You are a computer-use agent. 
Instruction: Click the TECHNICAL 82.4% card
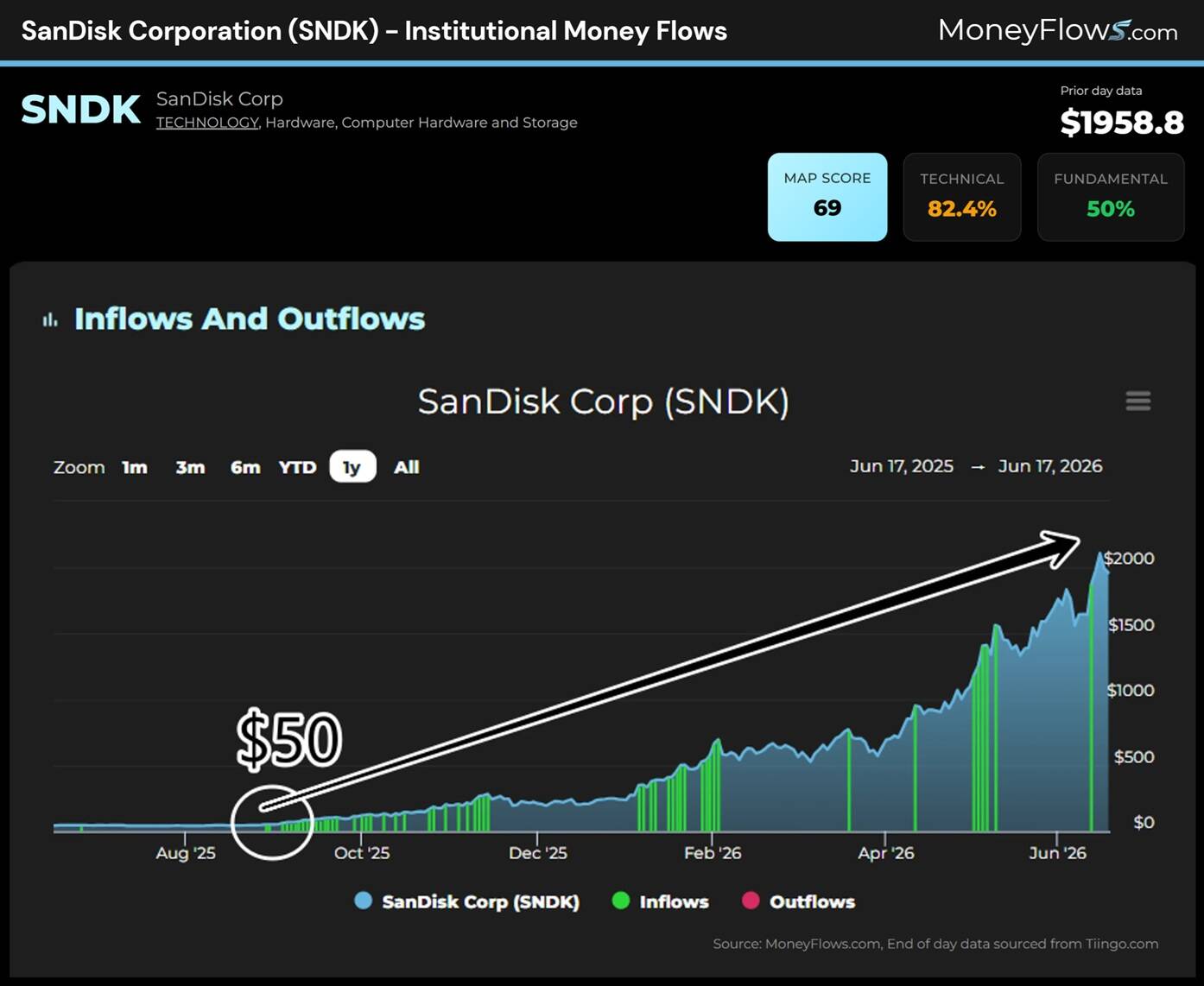pyautogui.click(x=962, y=197)
